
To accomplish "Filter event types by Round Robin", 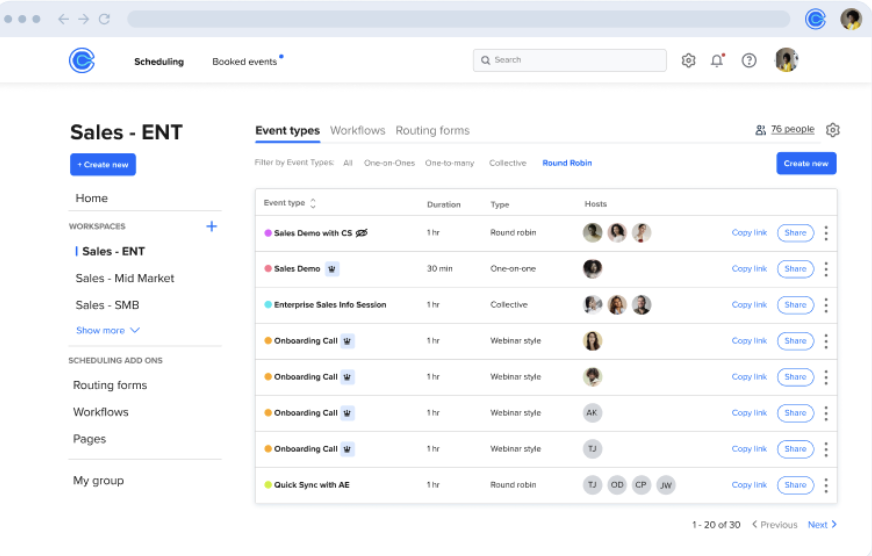I will coord(567,163).
